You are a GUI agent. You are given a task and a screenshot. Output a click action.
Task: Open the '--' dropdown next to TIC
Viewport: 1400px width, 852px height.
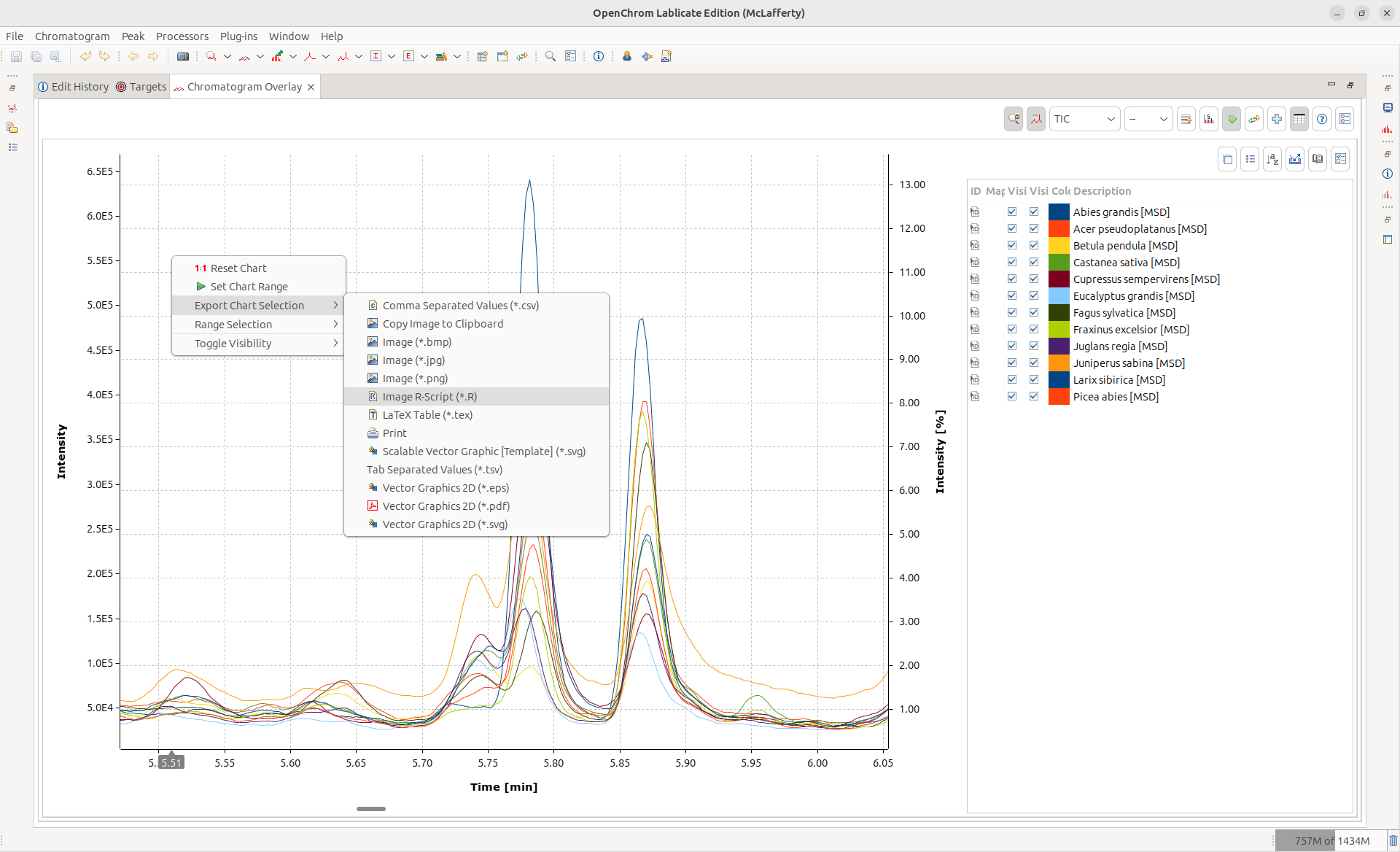pyautogui.click(x=1148, y=119)
